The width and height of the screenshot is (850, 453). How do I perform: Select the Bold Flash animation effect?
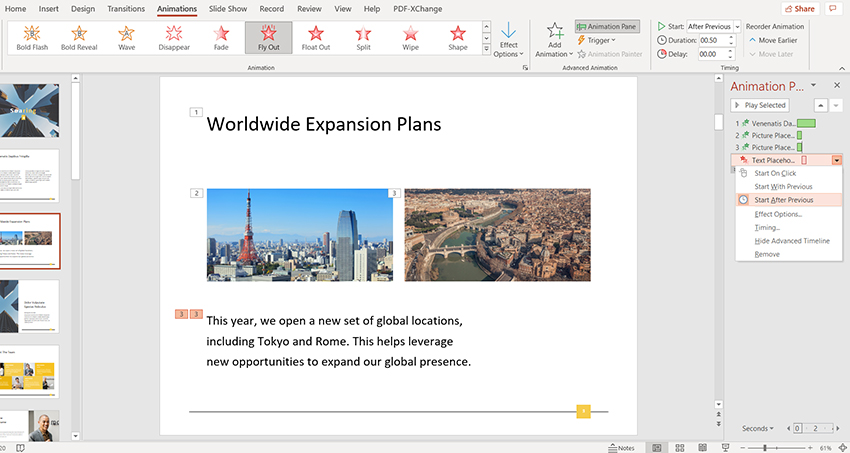click(x=31, y=38)
